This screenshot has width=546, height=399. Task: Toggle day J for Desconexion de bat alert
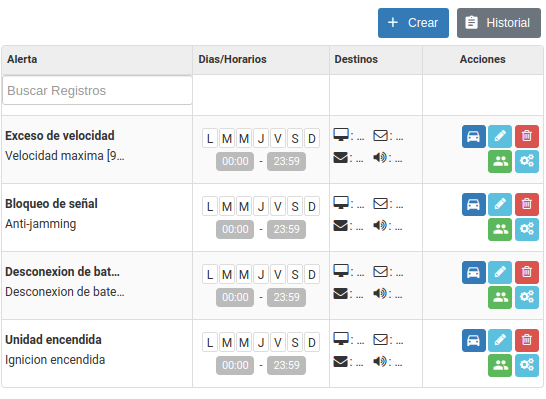tap(261, 274)
